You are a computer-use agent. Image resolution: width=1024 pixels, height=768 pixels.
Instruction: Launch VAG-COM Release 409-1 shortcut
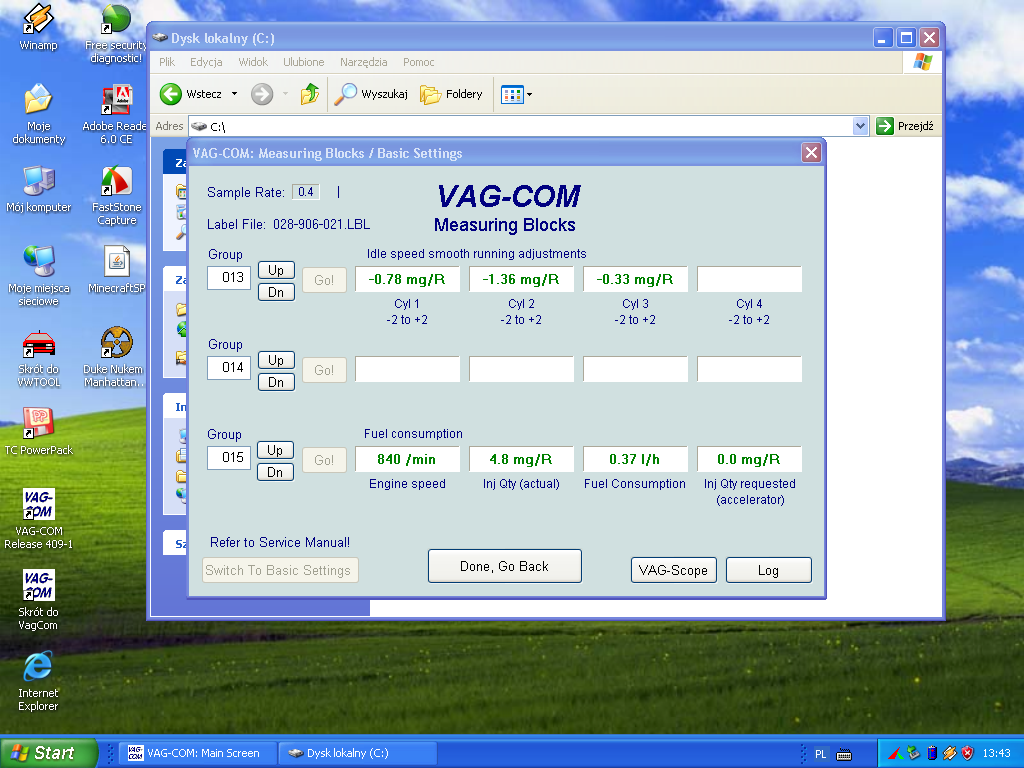[38, 519]
